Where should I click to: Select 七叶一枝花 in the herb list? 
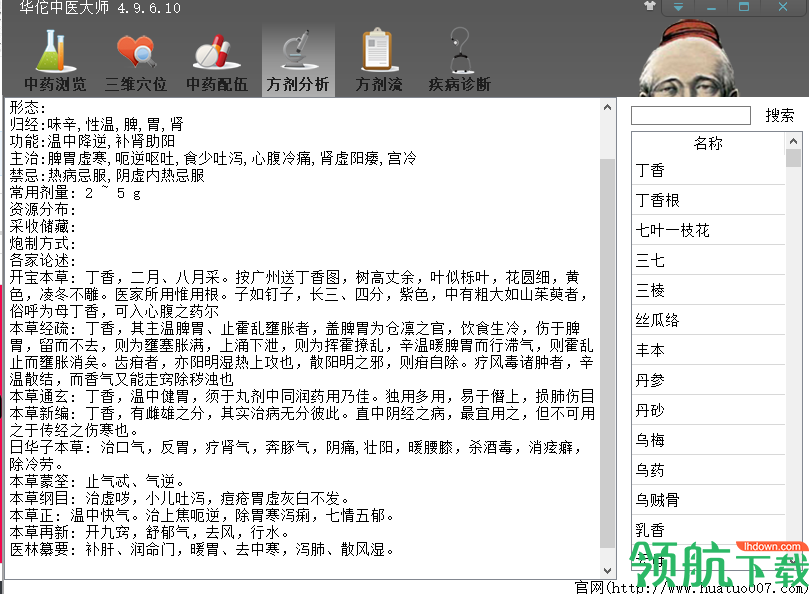click(x=708, y=230)
